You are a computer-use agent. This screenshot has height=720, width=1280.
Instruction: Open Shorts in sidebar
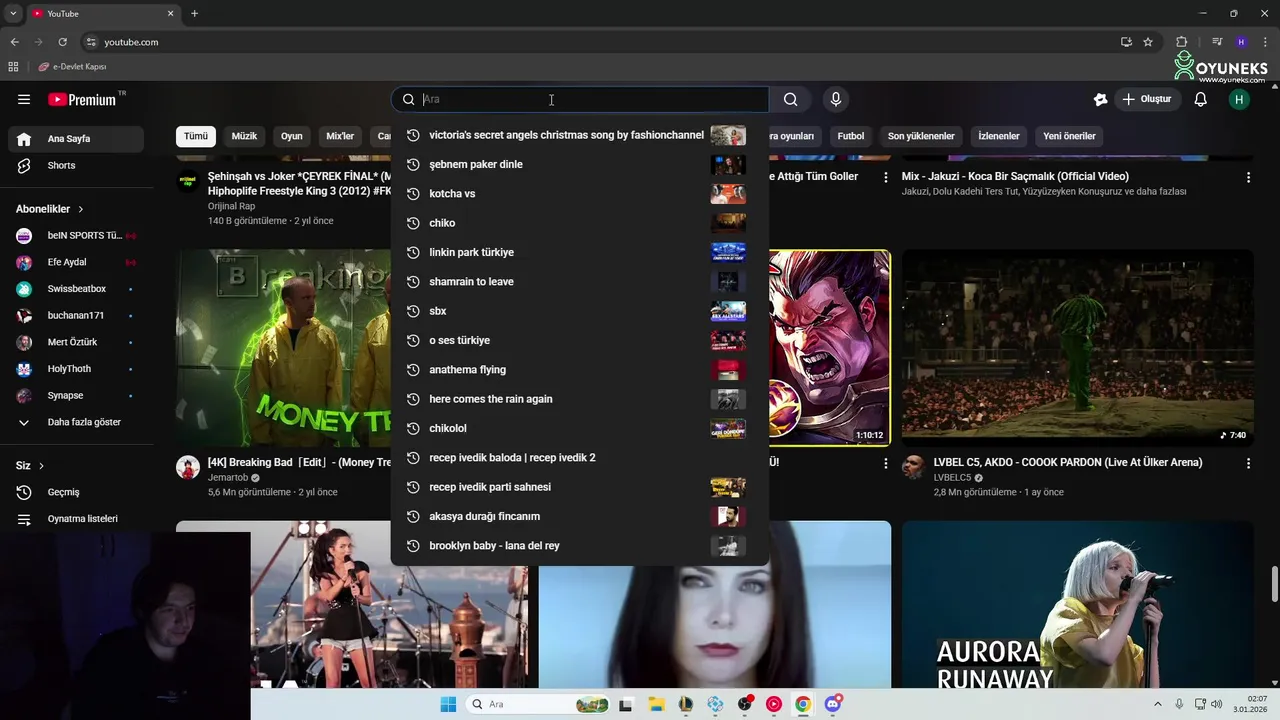click(75, 166)
